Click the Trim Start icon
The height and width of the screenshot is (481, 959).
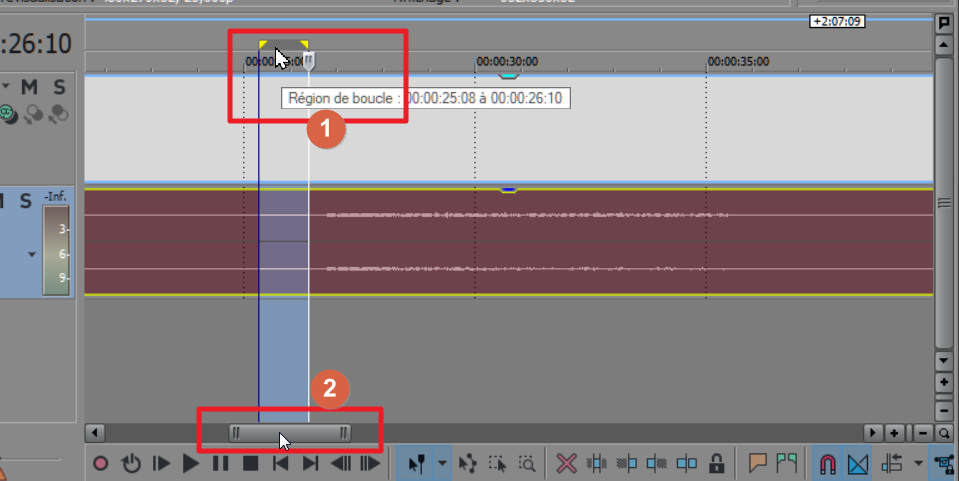click(x=626, y=463)
